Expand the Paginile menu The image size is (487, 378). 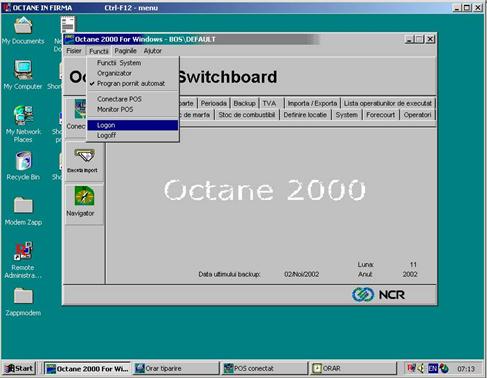(x=125, y=51)
